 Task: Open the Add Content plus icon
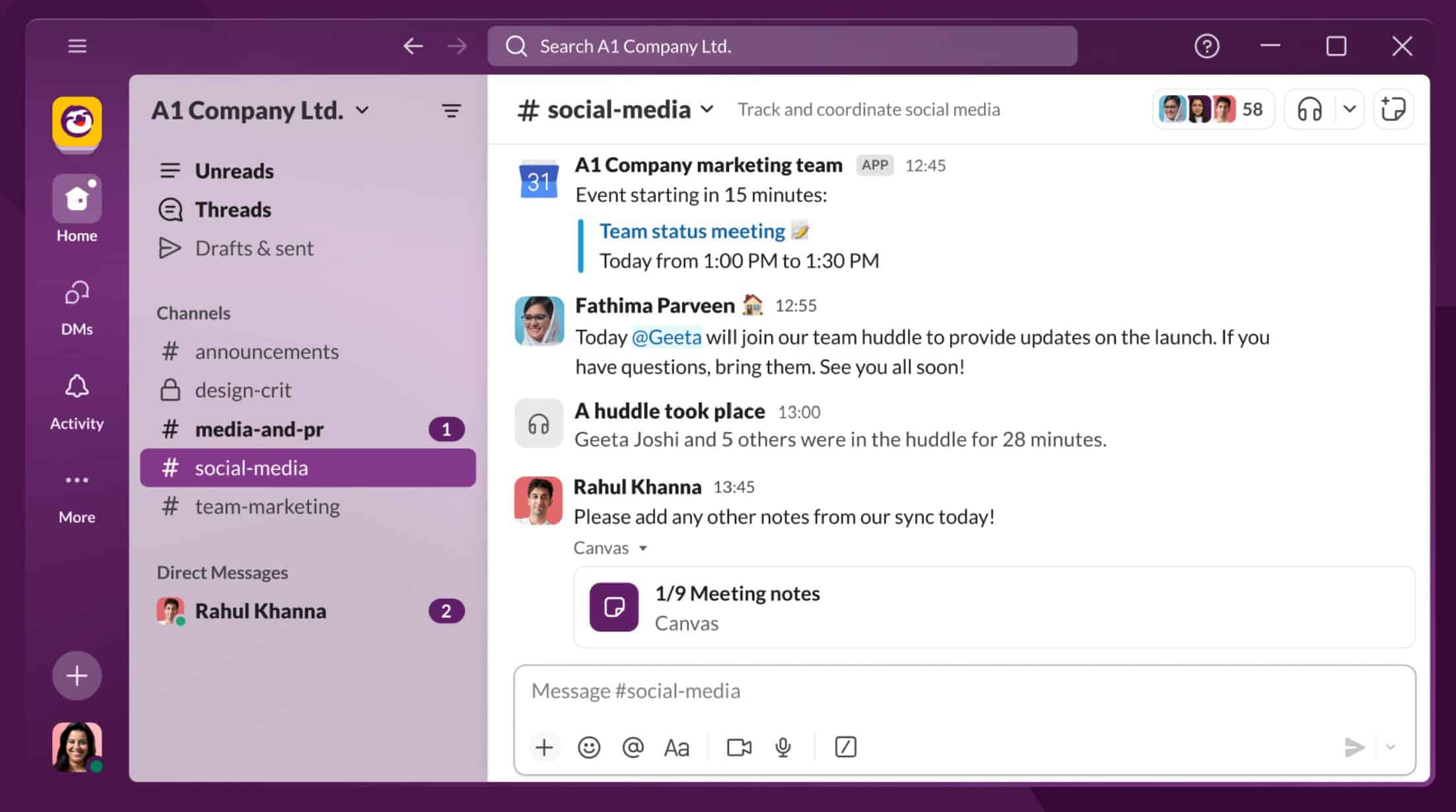[543, 747]
